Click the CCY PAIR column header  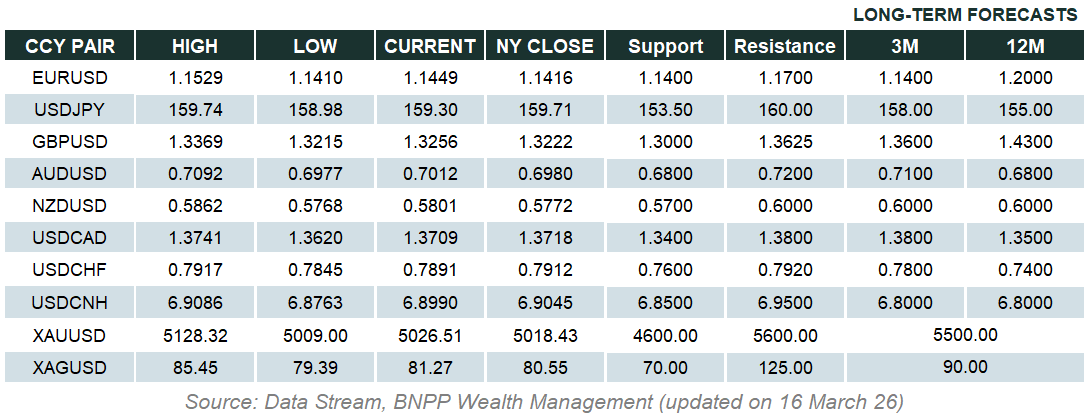pos(70,46)
